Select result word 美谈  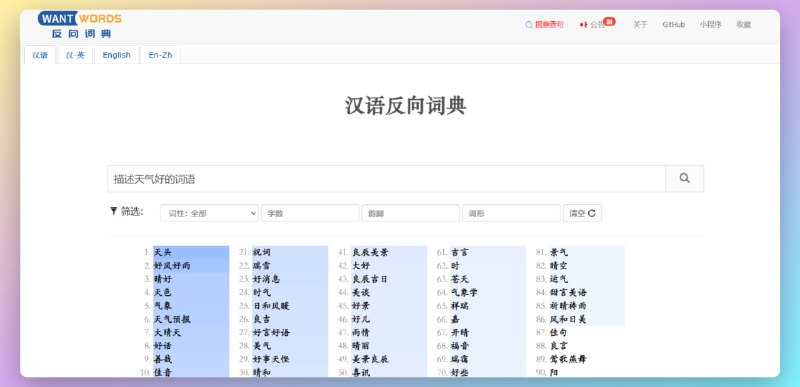tap(361, 292)
